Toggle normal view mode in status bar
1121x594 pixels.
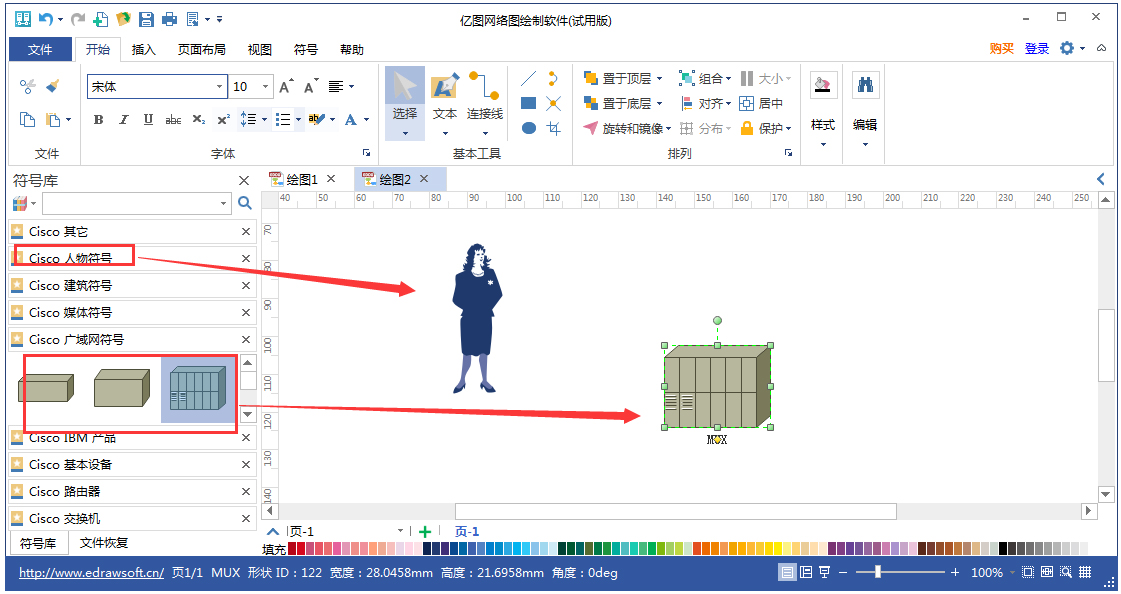(787, 573)
